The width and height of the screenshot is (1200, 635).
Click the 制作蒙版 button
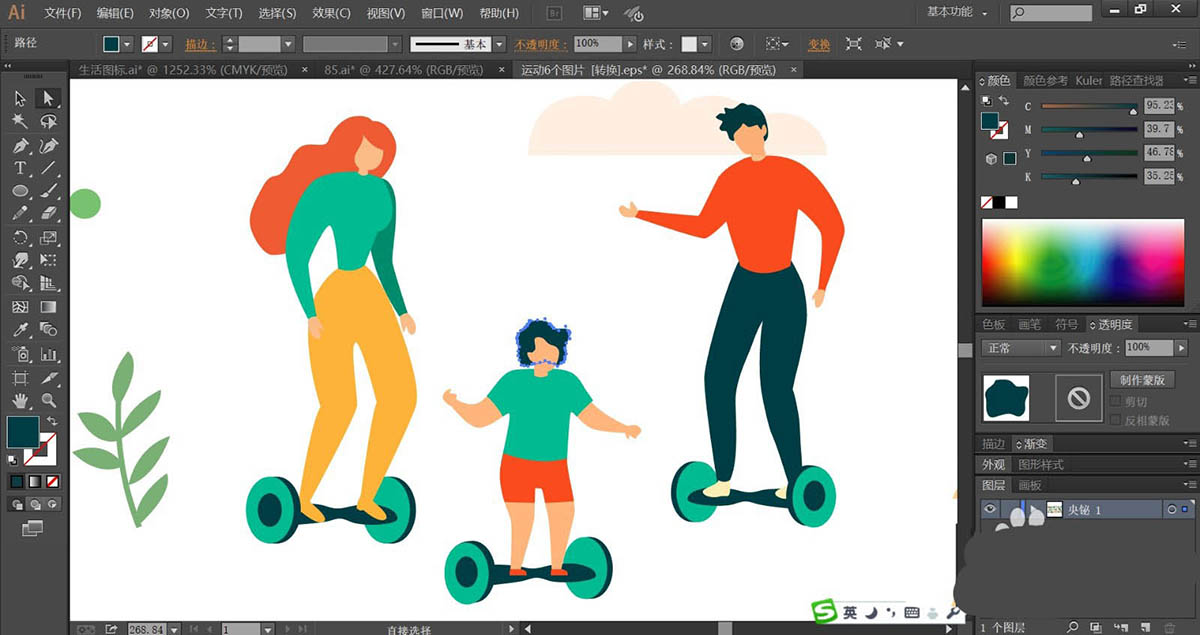tap(1141, 380)
